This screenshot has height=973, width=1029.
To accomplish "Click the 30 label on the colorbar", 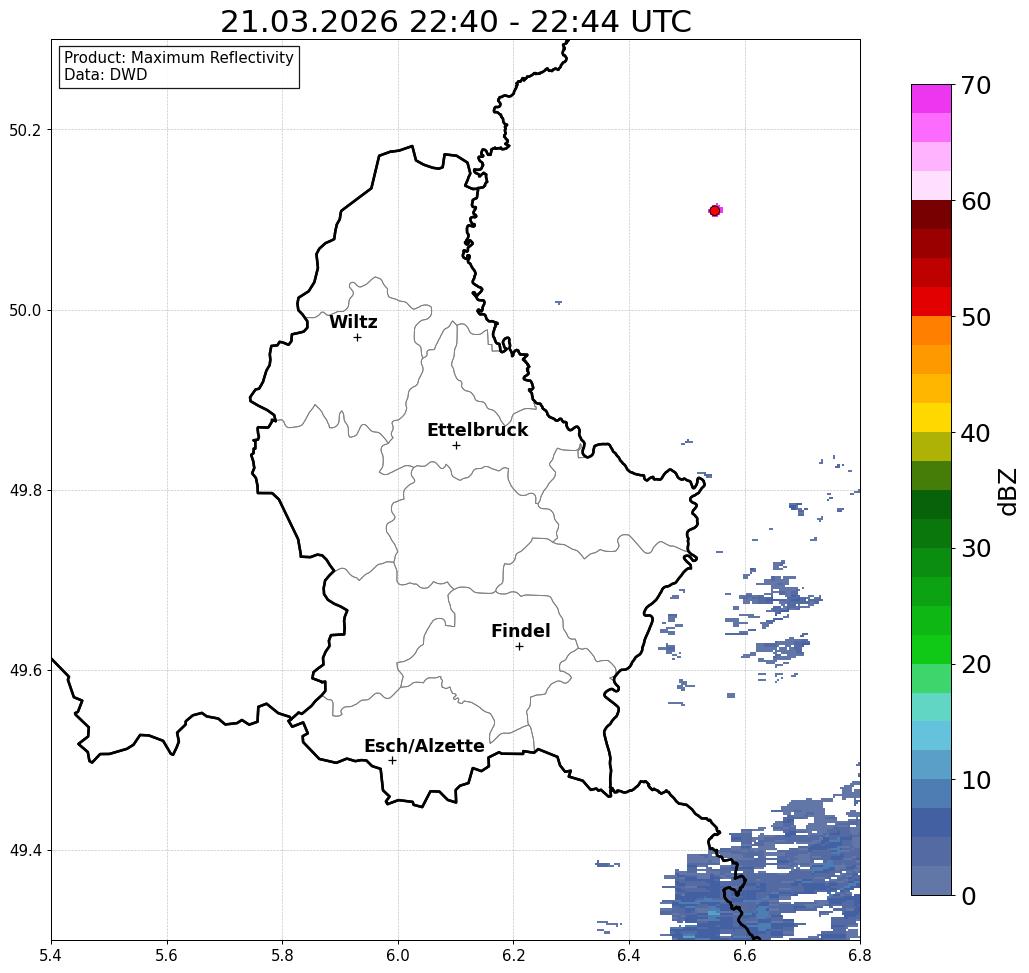I will [x=976, y=549].
